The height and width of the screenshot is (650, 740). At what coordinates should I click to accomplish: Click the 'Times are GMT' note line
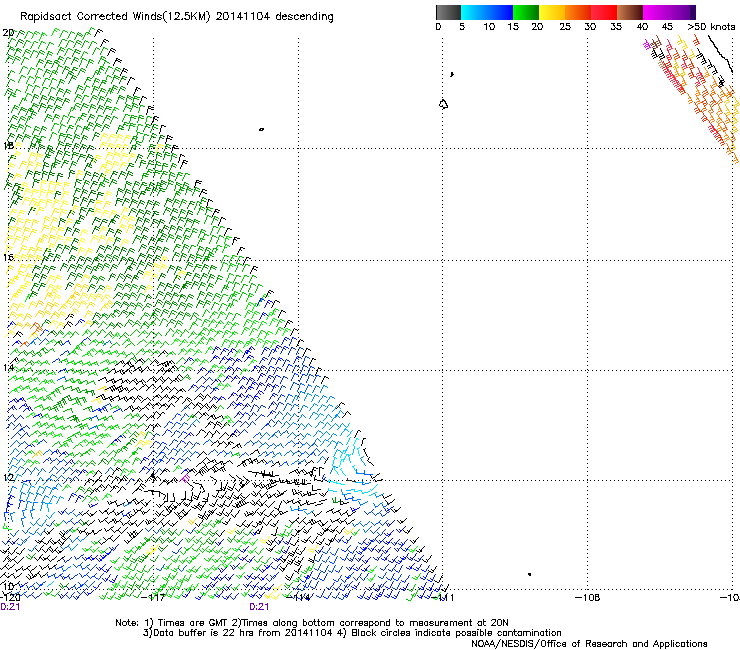point(312,623)
